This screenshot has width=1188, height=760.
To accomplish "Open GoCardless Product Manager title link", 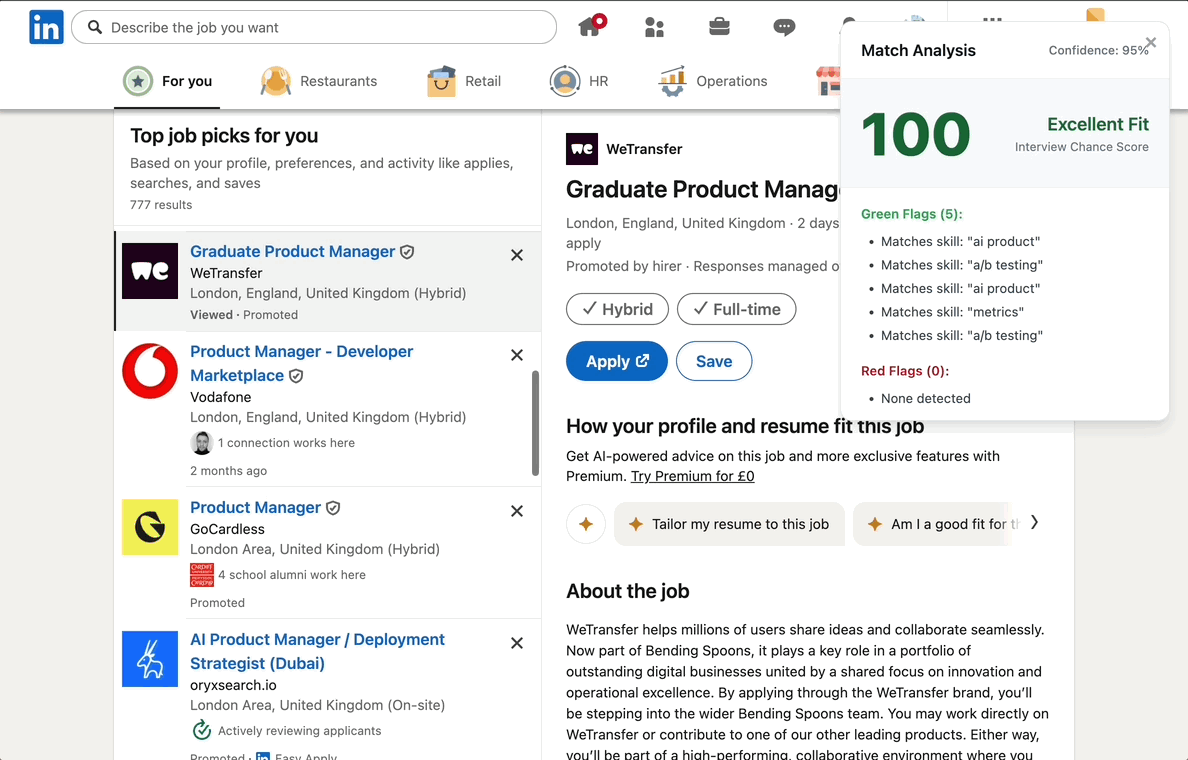I will click(x=255, y=508).
